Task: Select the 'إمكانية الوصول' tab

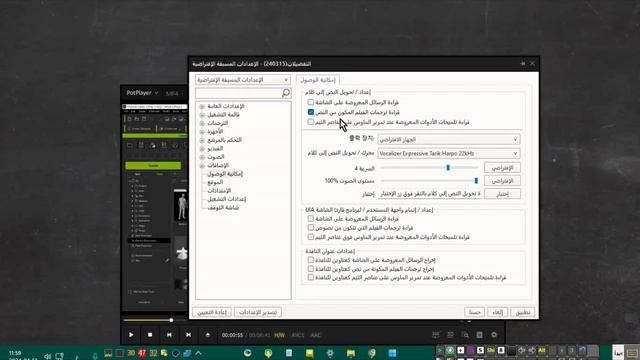Action: pos(318,80)
